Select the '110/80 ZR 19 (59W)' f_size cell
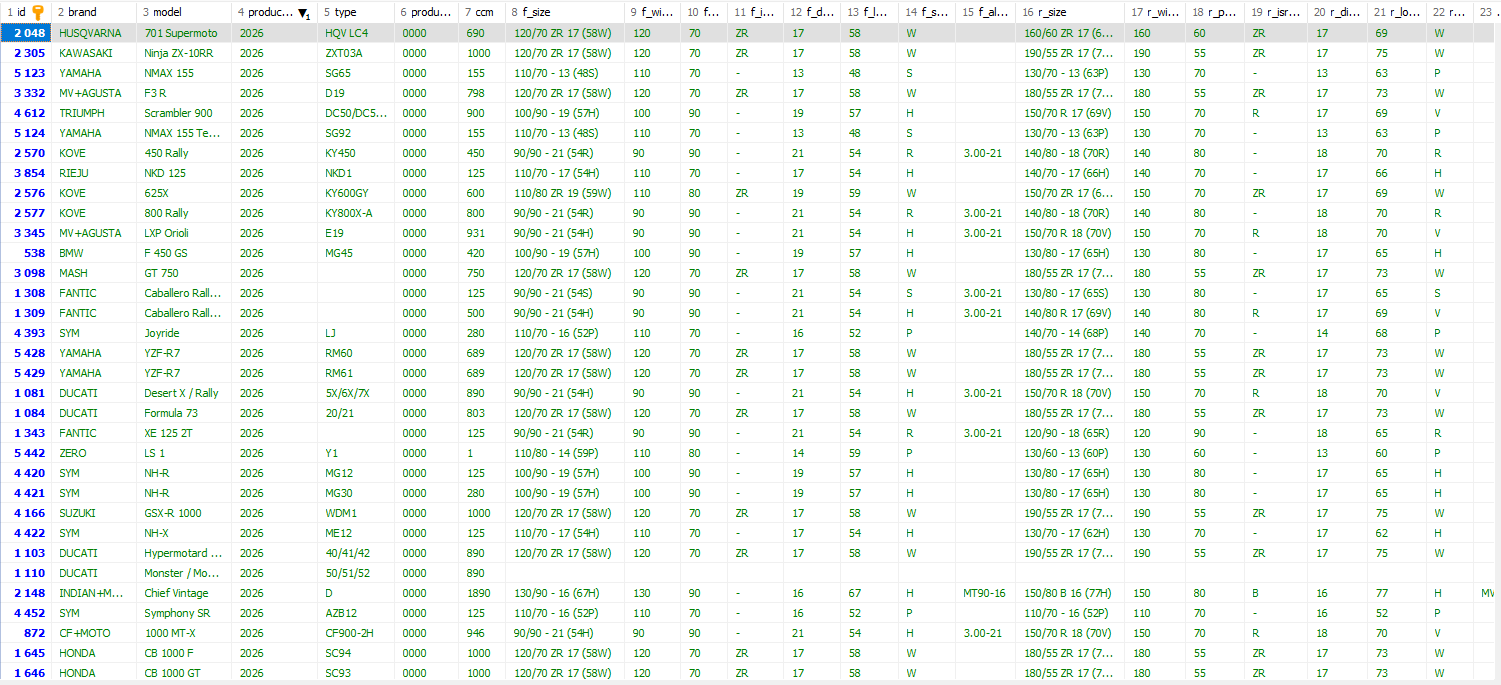This screenshot has width=1501, height=685. click(x=565, y=193)
